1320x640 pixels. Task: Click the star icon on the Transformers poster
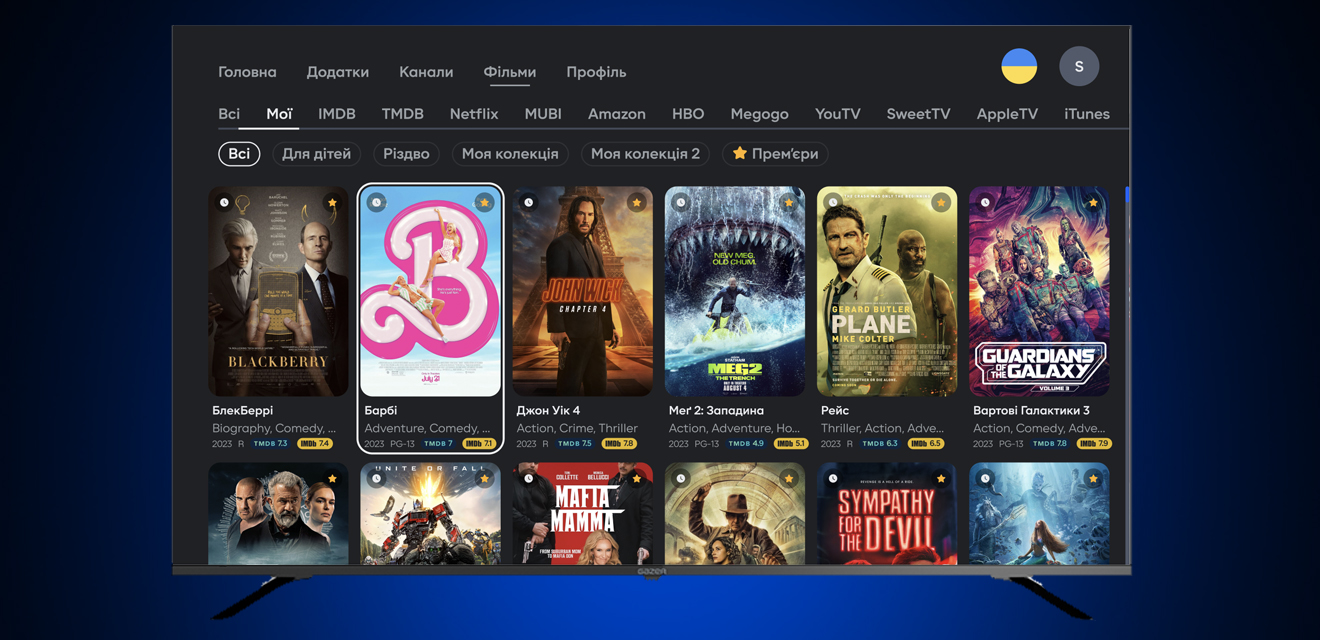485,479
